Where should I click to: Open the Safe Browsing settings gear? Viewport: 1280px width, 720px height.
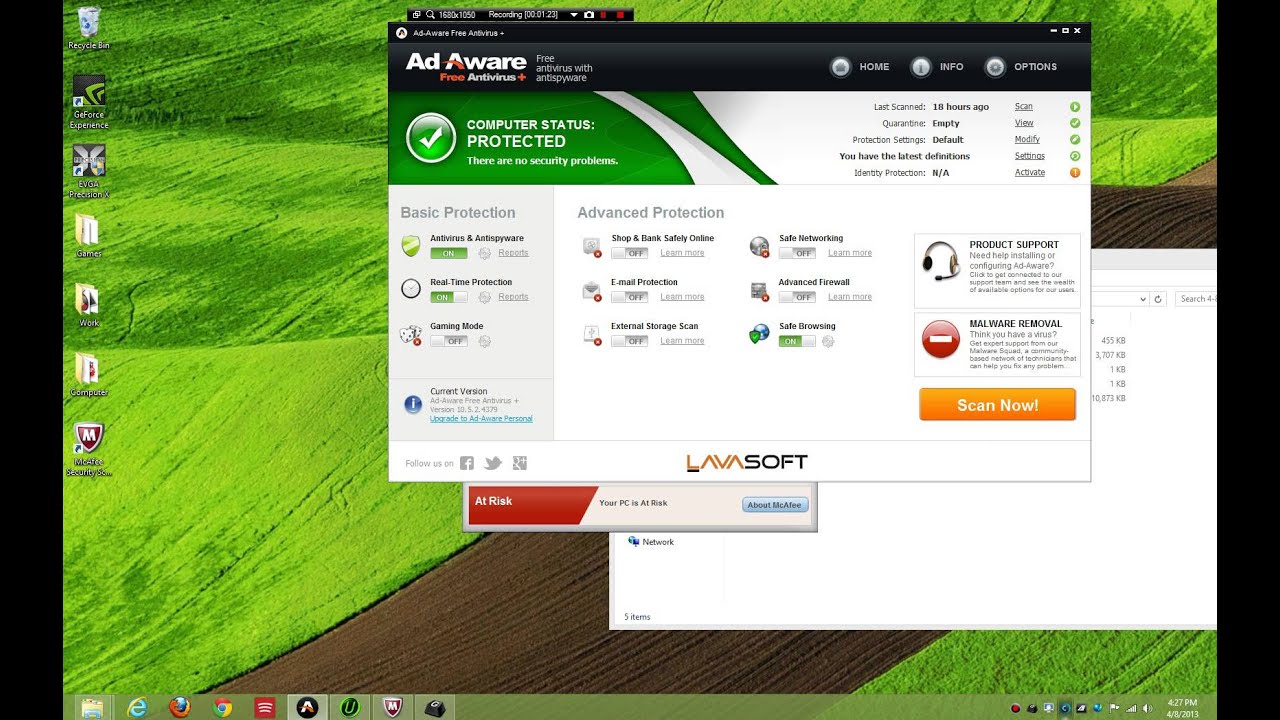827,341
